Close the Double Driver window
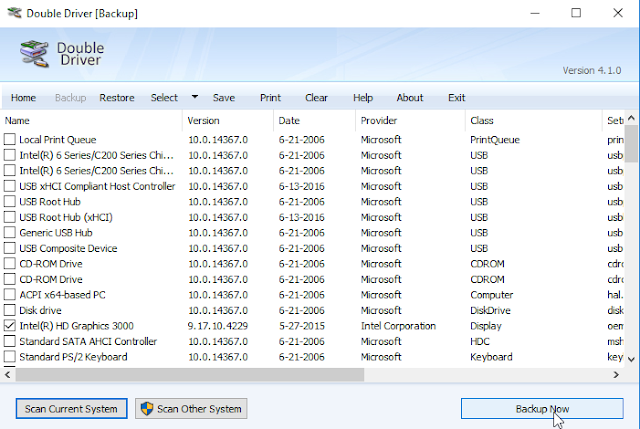The width and height of the screenshot is (640, 429). click(x=618, y=13)
